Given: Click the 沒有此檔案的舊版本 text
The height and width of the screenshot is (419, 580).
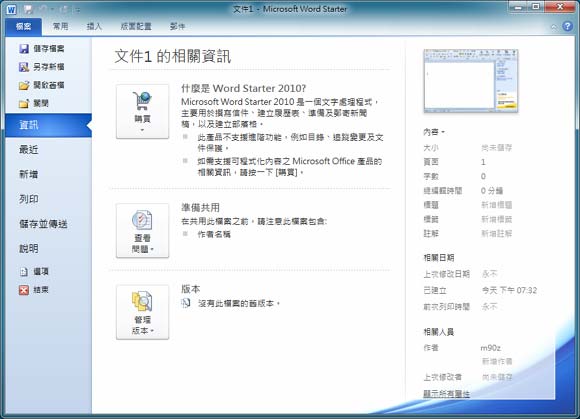Looking at the screenshot, I should [239, 303].
